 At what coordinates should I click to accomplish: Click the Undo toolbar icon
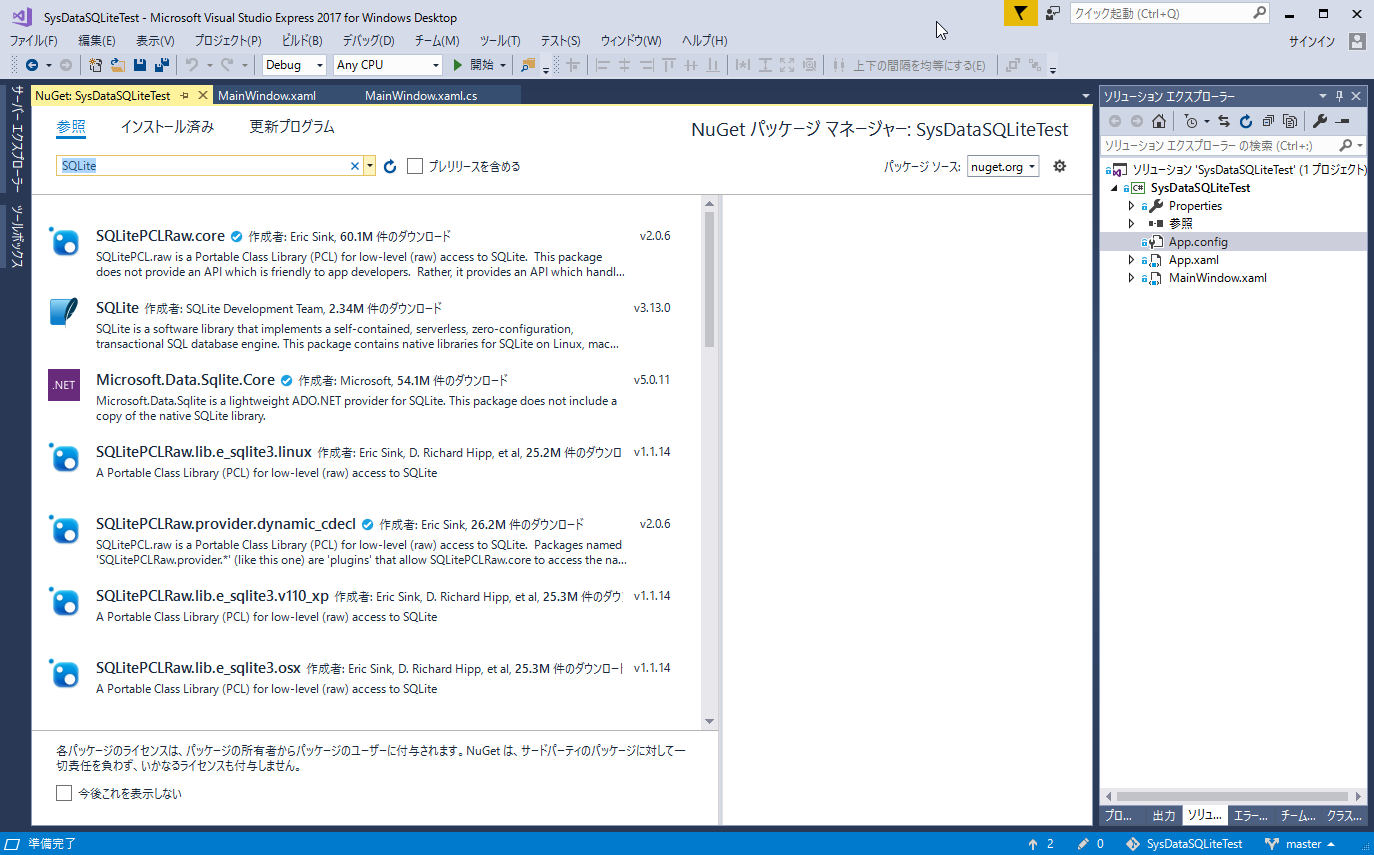(191, 65)
